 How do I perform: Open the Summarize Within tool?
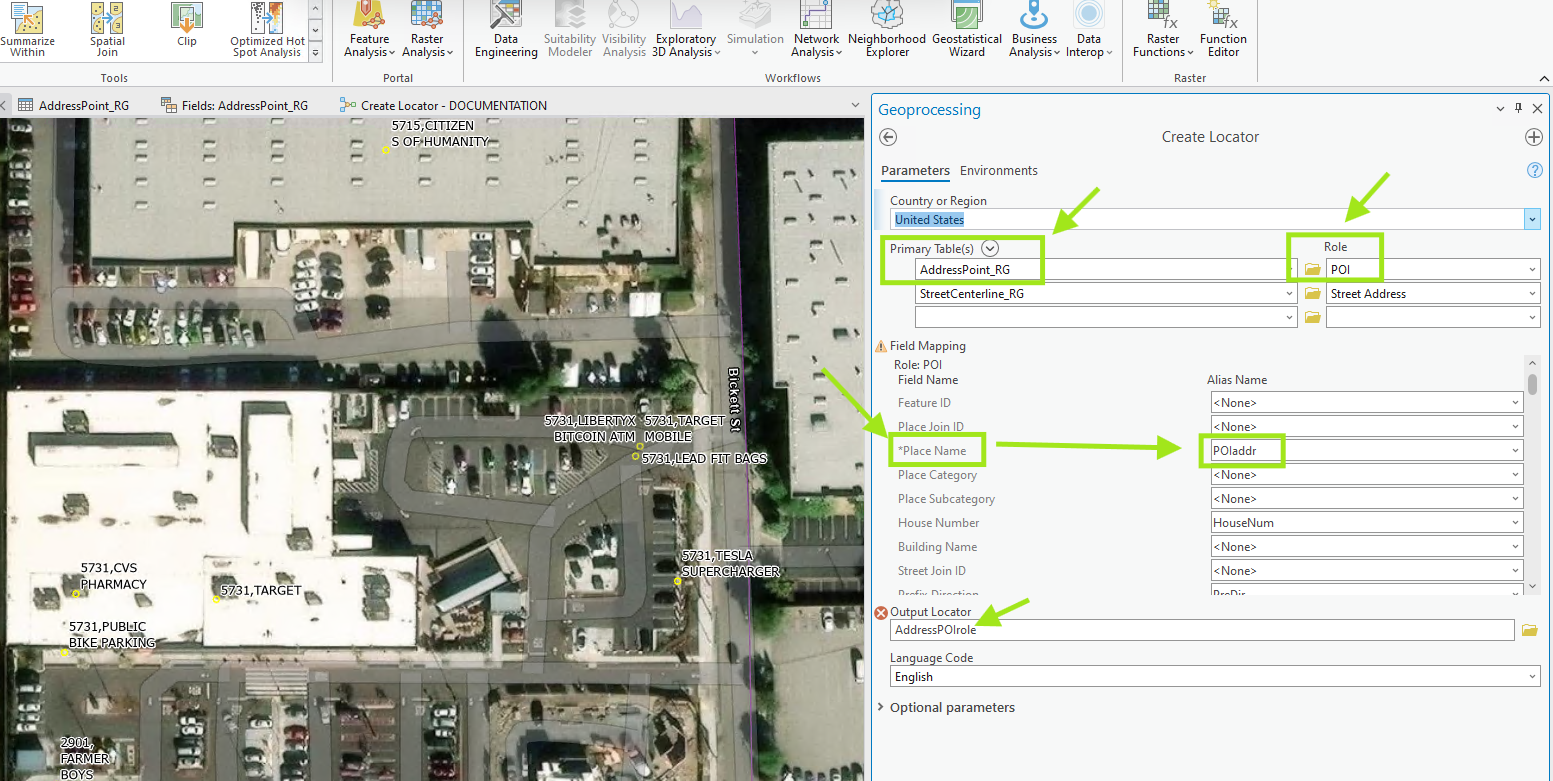coord(27,30)
